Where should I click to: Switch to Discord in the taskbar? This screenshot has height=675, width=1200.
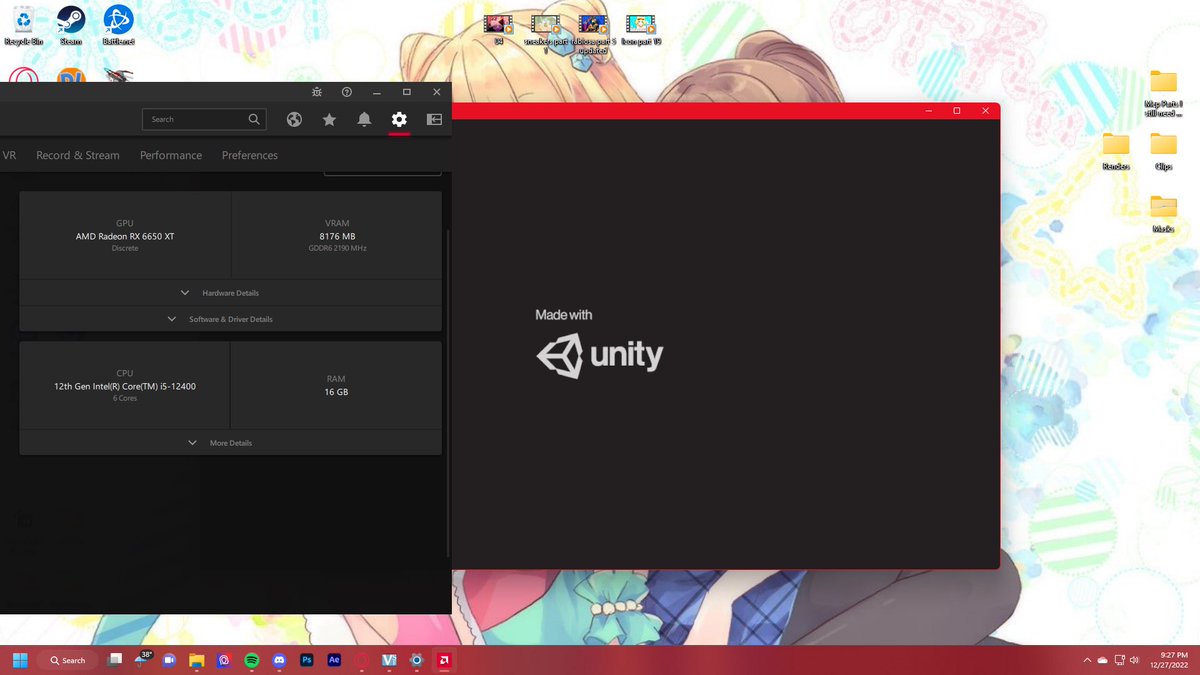point(279,660)
